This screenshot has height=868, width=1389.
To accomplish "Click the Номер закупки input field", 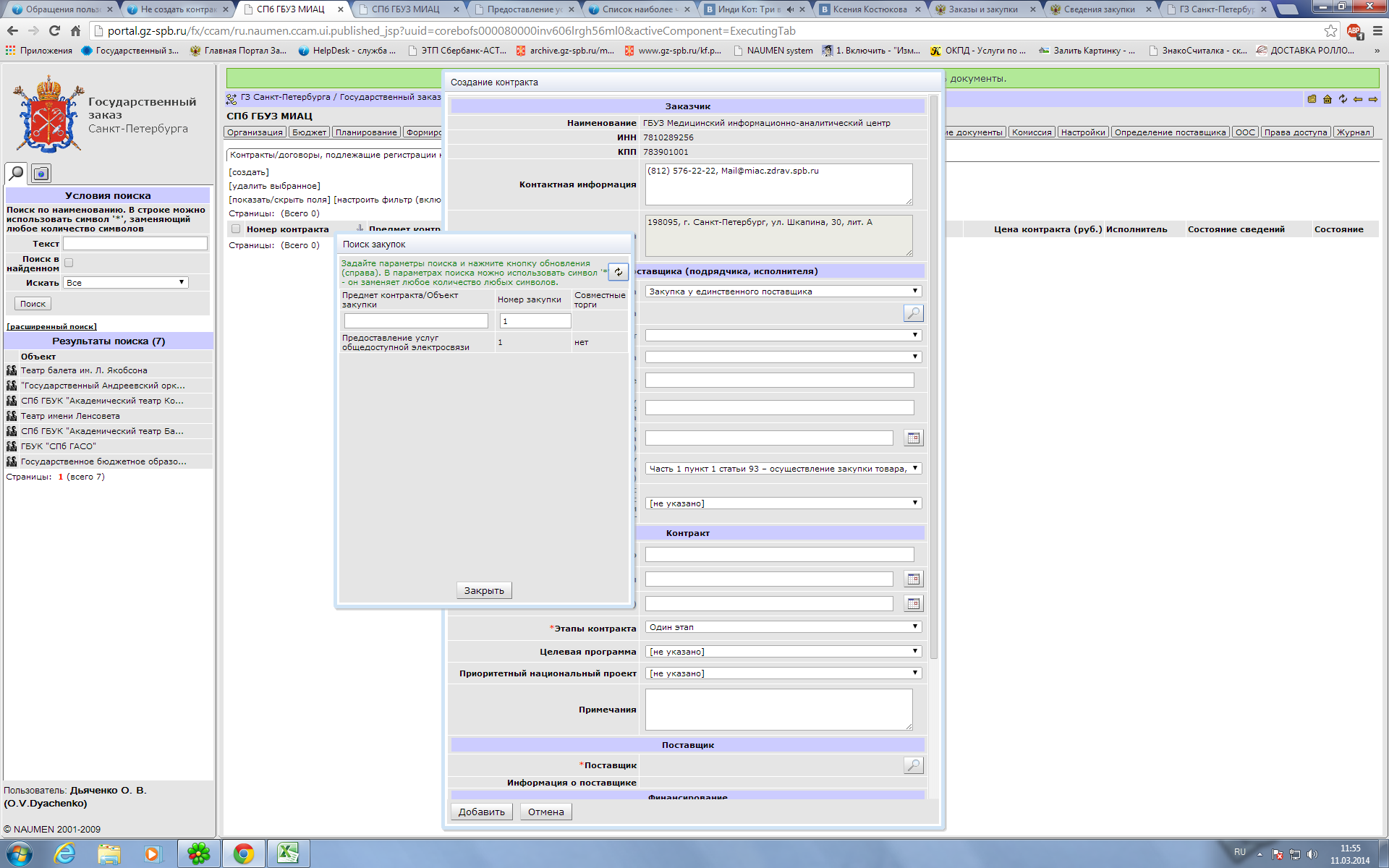I will click(x=535, y=321).
